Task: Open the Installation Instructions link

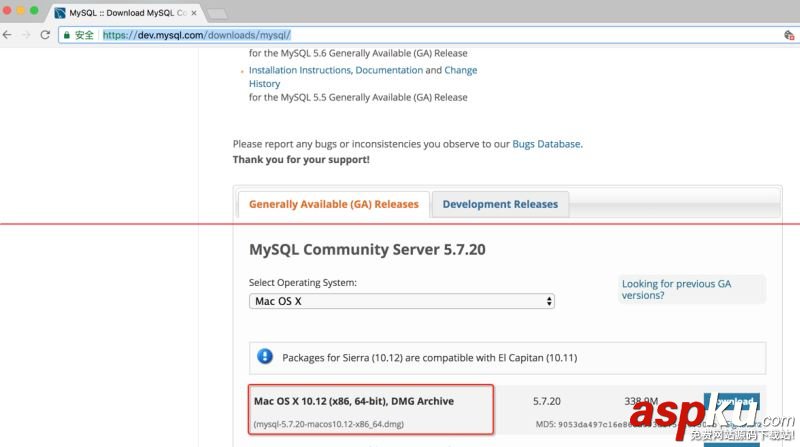Action: click(x=299, y=71)
